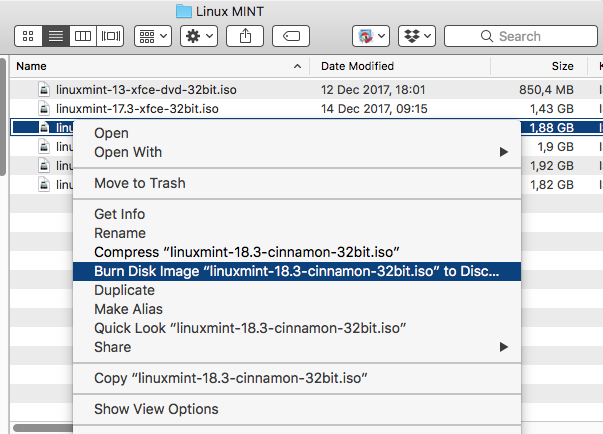Click the Share toolbar button
603x434 pixels.
(245, 36)
